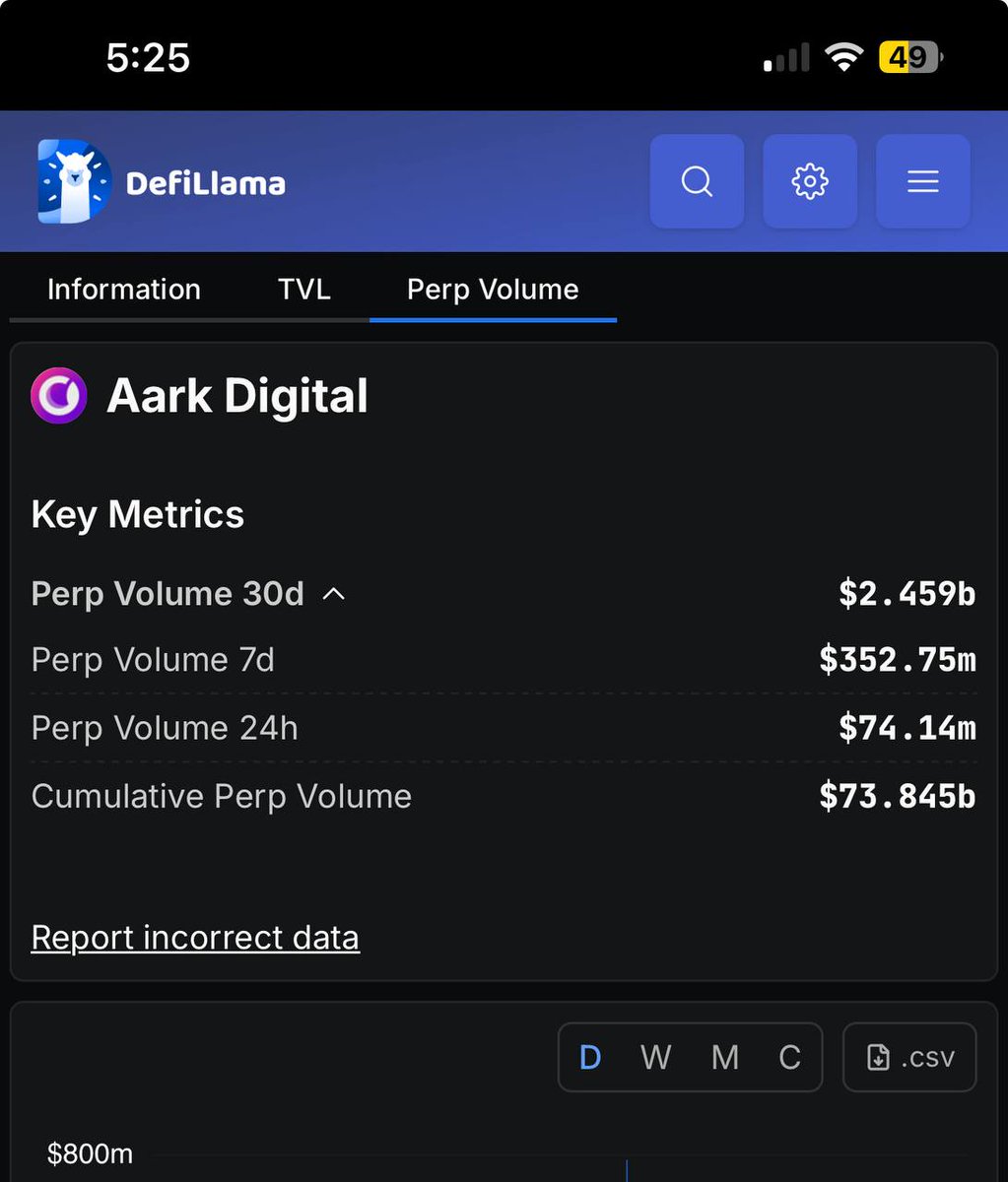Tap the battery indicator in status bar
This screenshot has width=1008, height=1182.
coord(910,58)
